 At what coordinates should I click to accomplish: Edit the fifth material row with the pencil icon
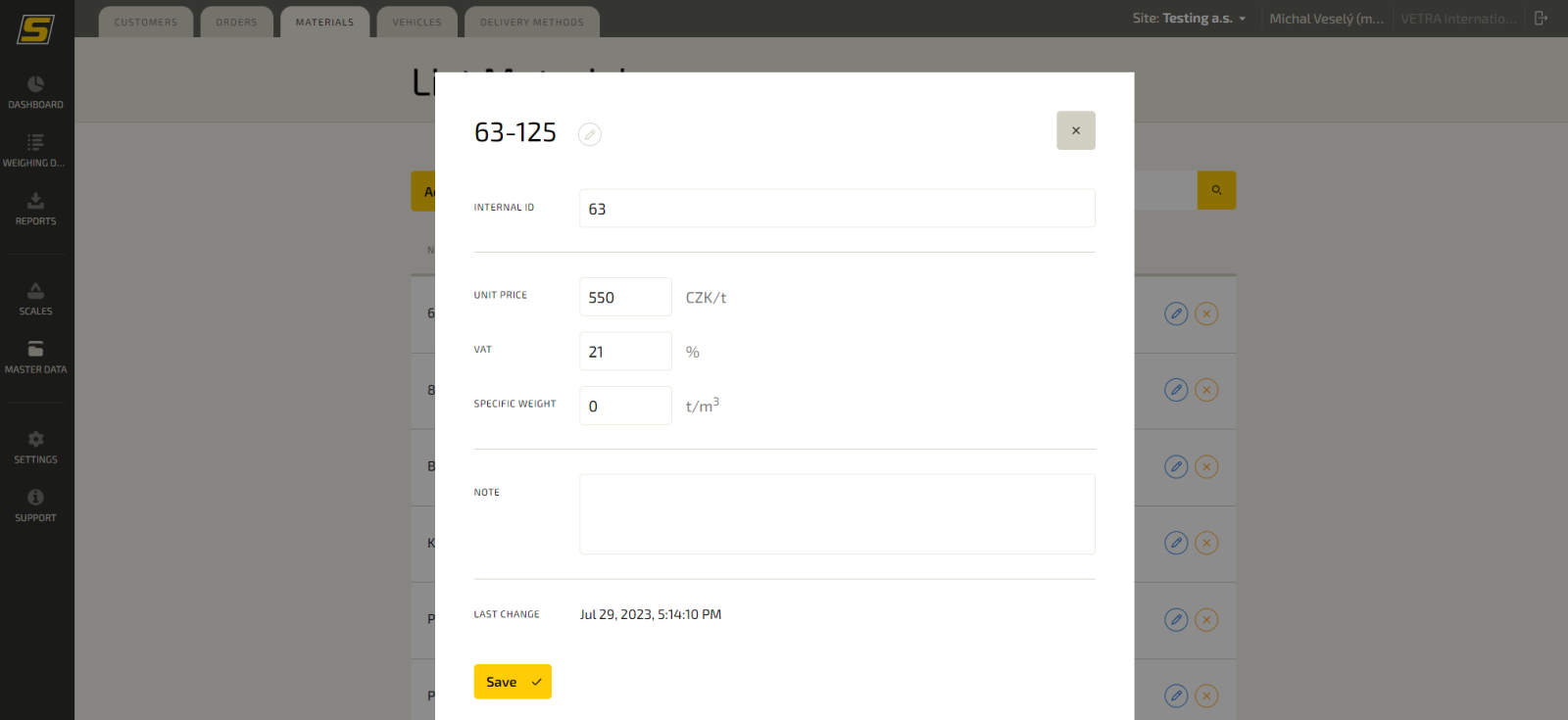[1176, 619]
